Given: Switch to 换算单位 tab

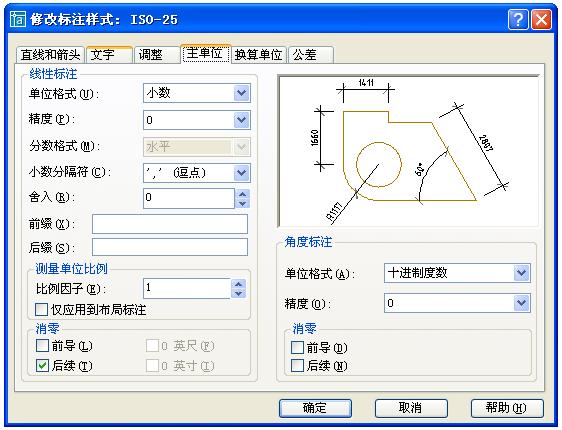Looking at the screenshot, I should click(x=258, y=55).
